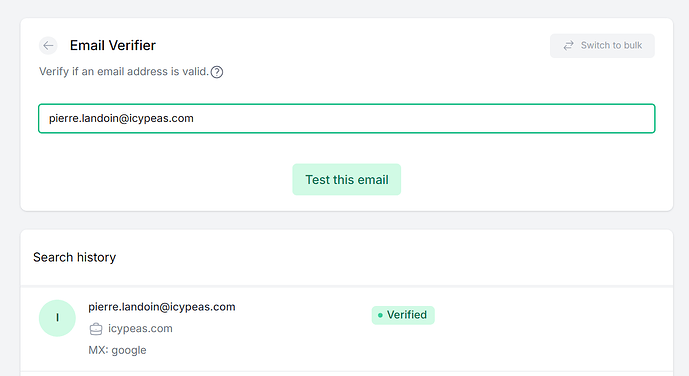
Task: Click the Email Verifier title
Action: tap(113, 45)
